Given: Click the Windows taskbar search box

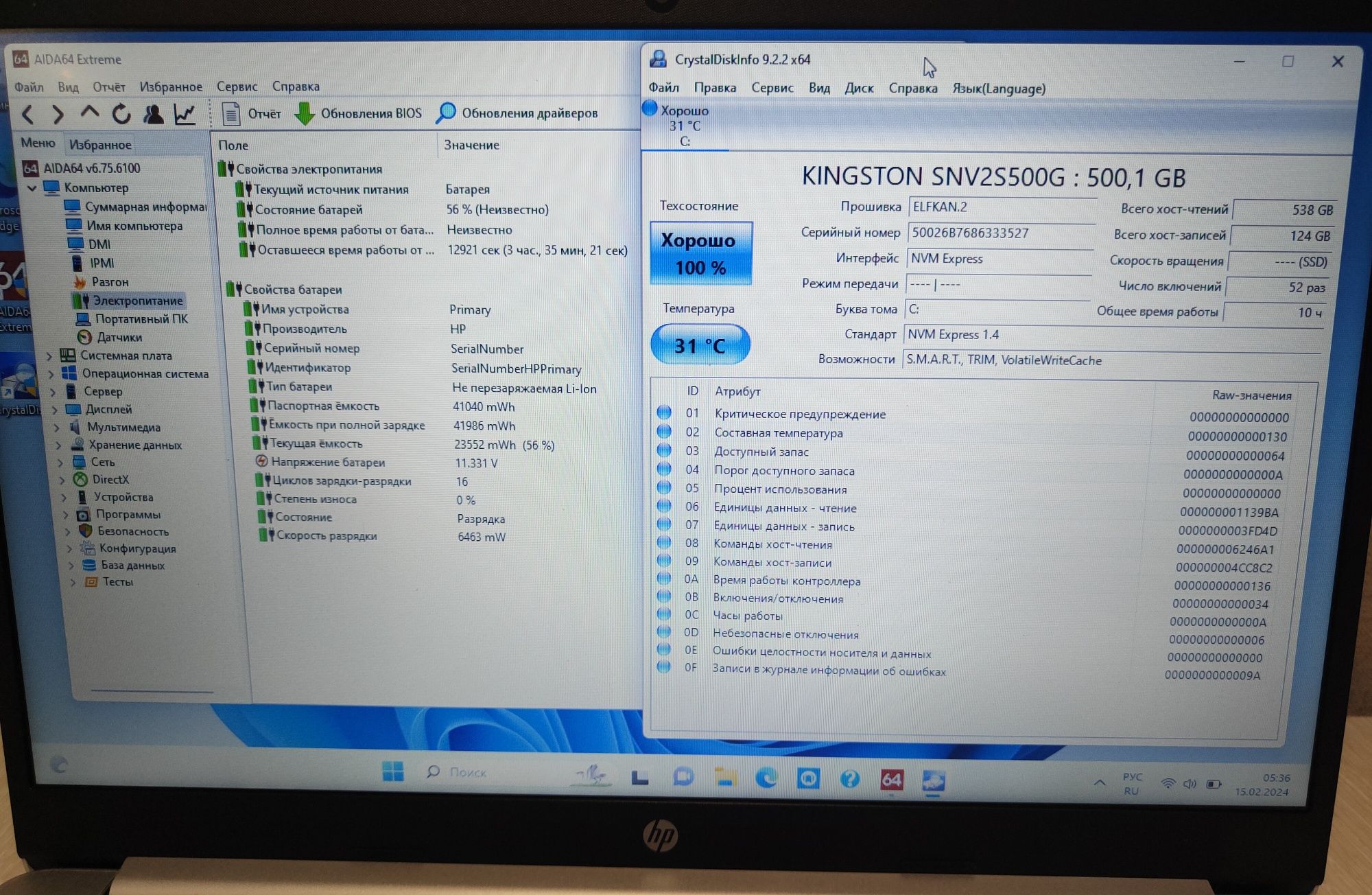Looking at the screenshot, I should point(467,773).
